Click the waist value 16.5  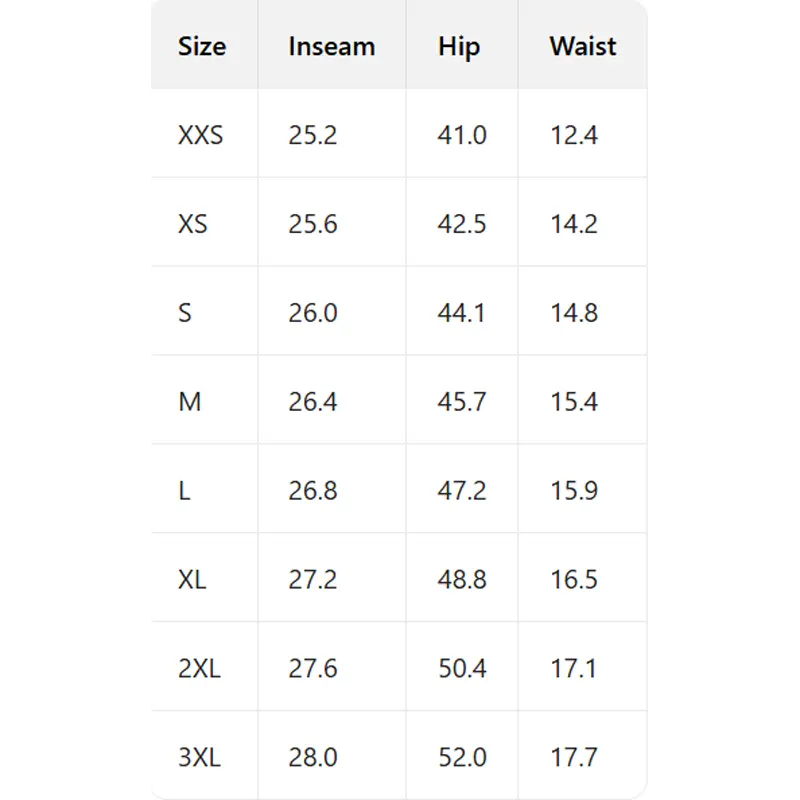point(574,580)
